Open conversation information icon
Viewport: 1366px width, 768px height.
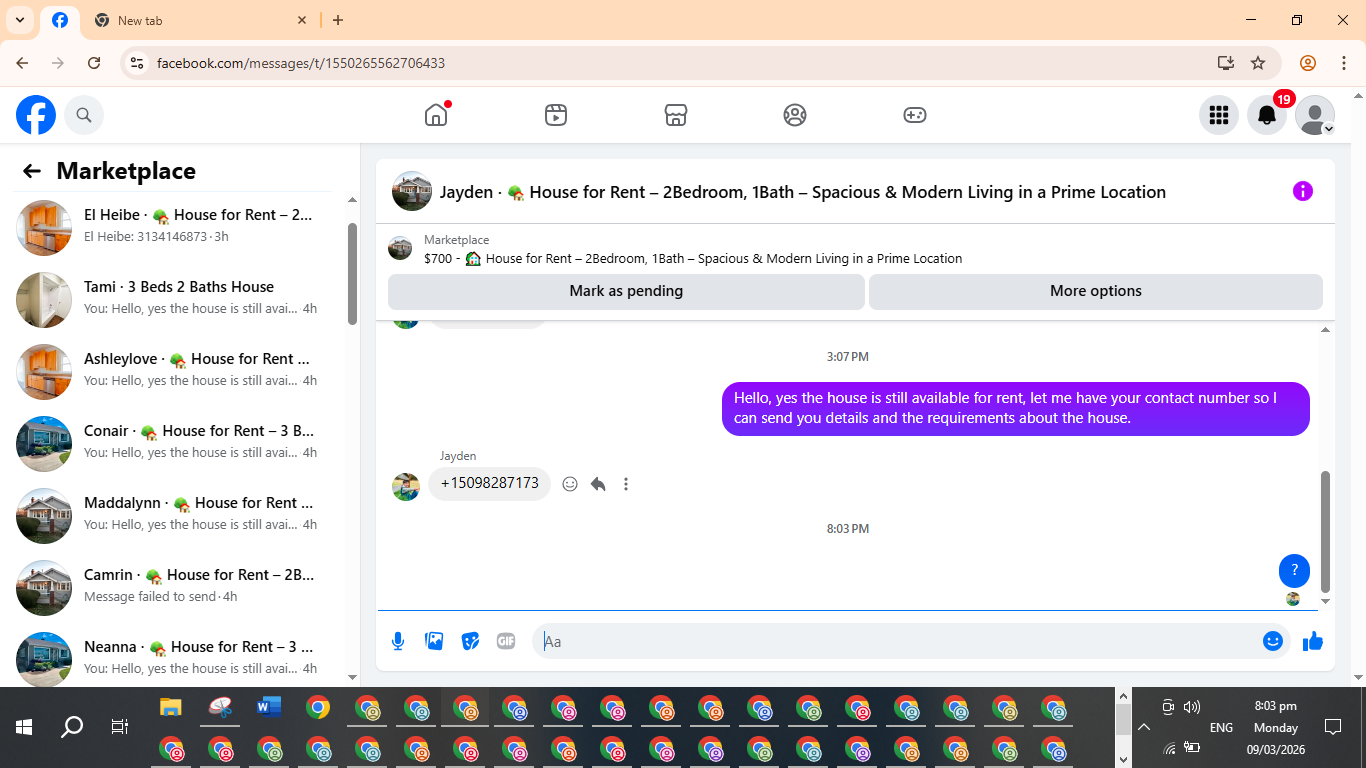click(x=1302, y=191)
